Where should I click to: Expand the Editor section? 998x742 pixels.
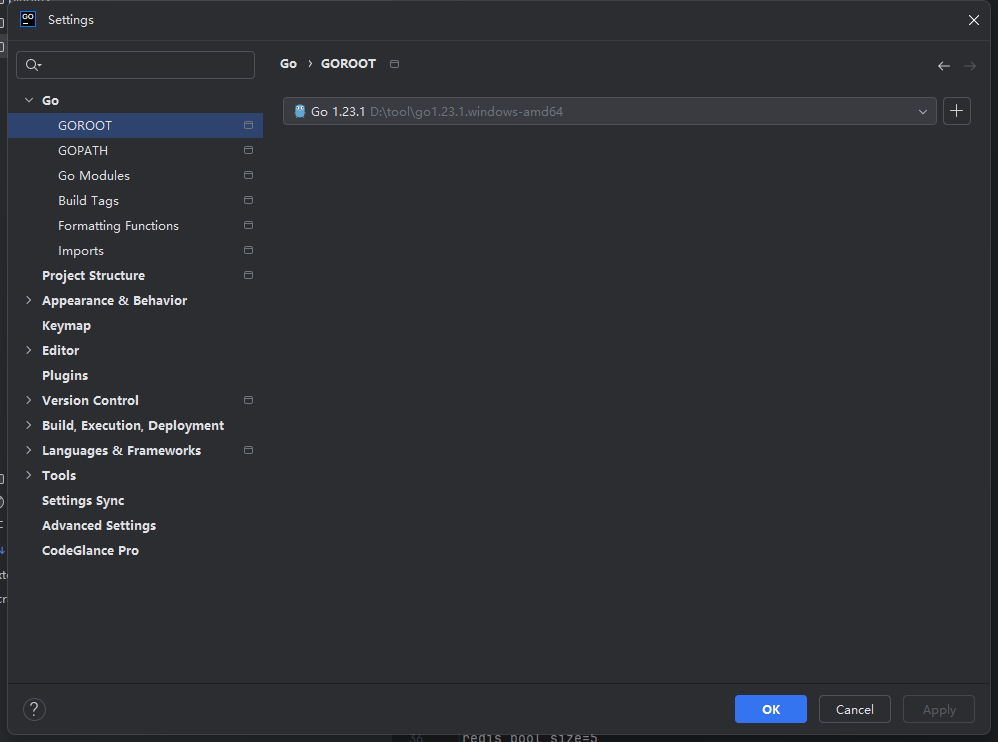coord(29,351)
